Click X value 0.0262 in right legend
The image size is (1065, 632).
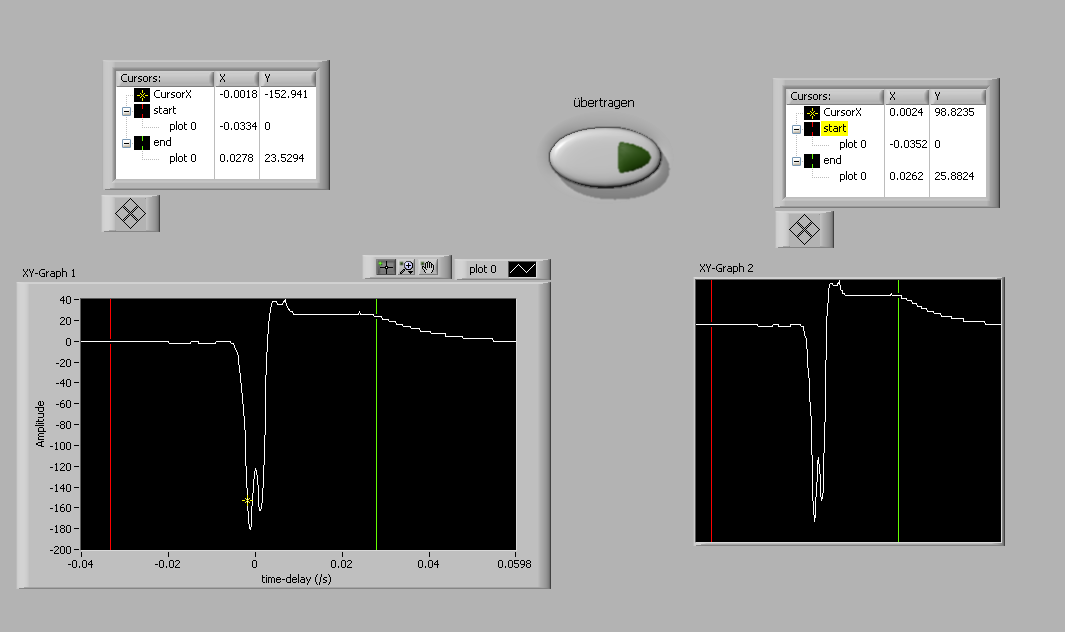906,176
